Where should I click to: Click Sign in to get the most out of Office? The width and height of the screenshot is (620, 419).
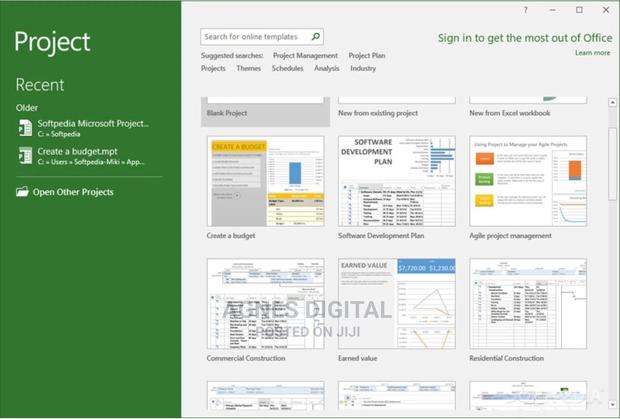[525, 38]
